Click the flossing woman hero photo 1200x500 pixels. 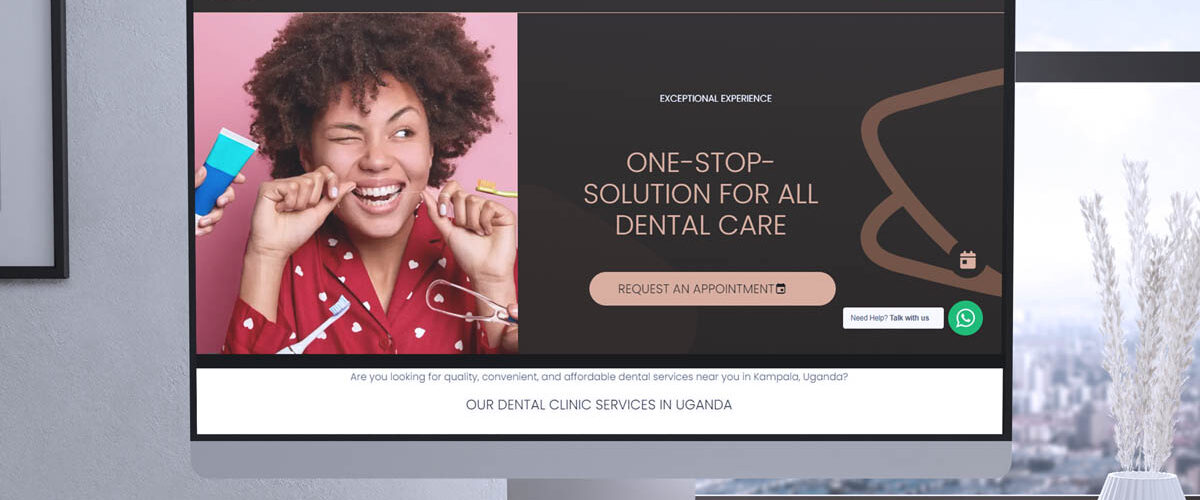pos(356,183)
